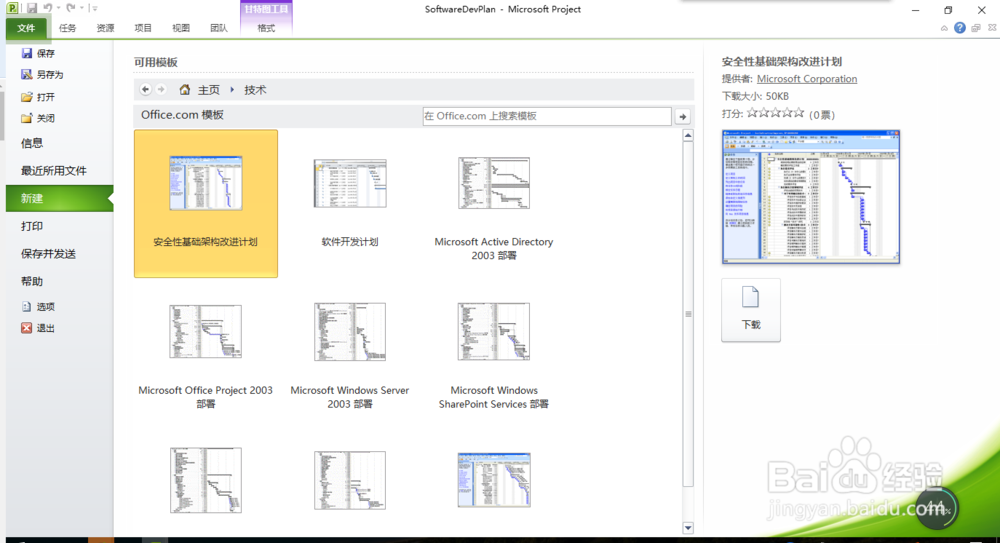Open the 信息 page
The width and height of the screenshot is (1000, 543).
(32, 143)
